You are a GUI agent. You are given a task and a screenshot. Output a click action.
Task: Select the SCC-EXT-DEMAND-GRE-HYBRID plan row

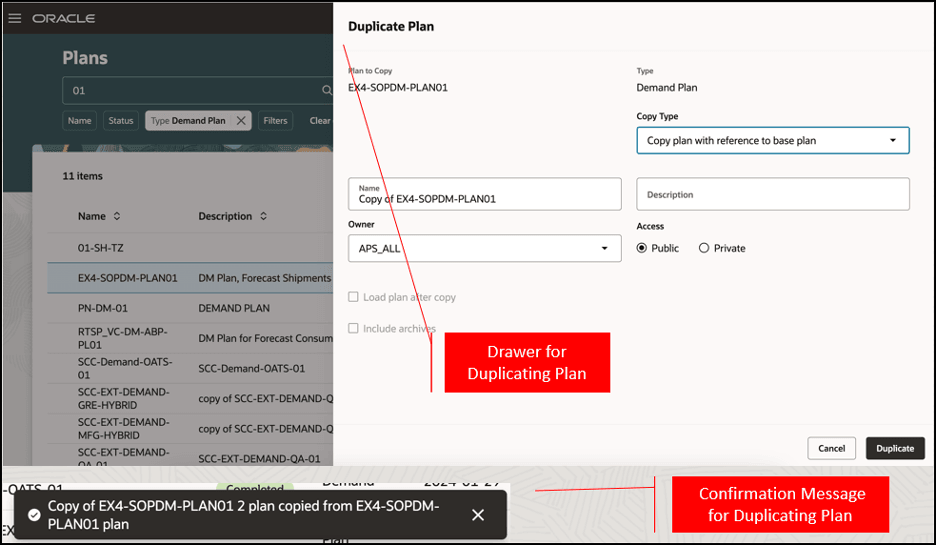click(x=190, y=398)
